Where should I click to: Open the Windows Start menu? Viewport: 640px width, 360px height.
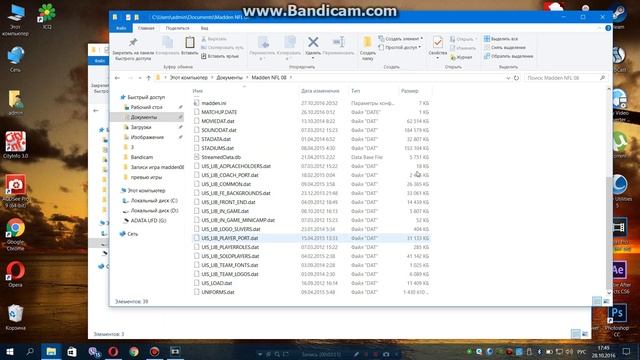tap(10, 351)
